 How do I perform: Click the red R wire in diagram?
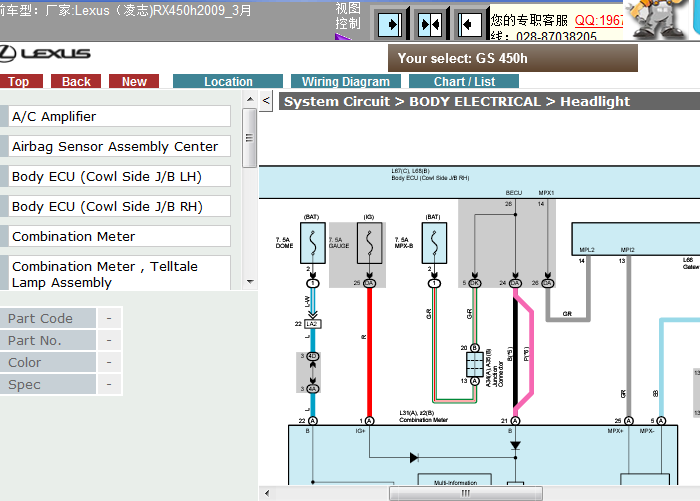click(369, 353)
